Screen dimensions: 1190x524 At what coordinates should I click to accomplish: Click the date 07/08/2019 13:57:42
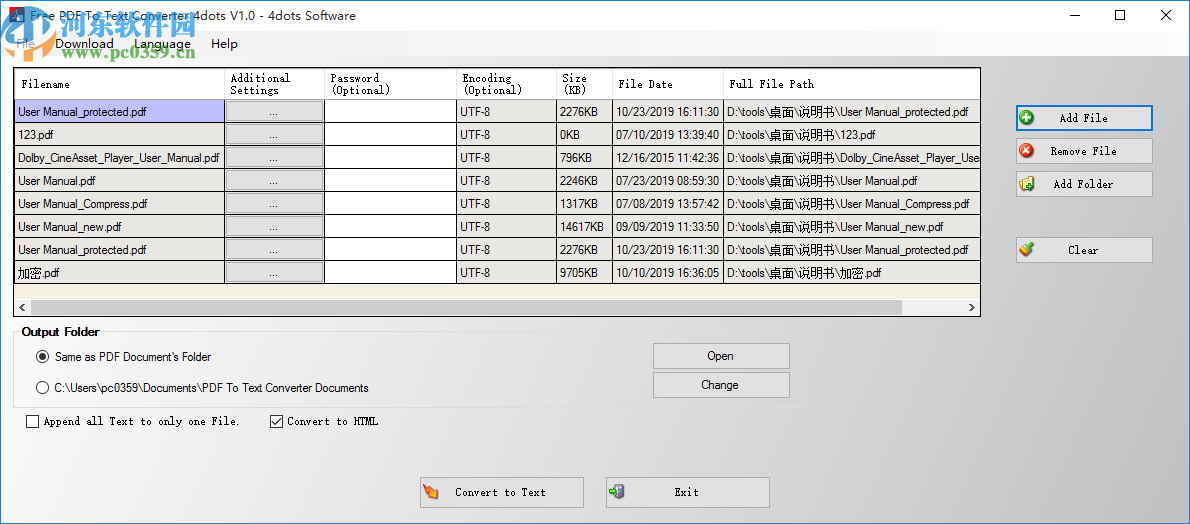click(x=668, y=204)
